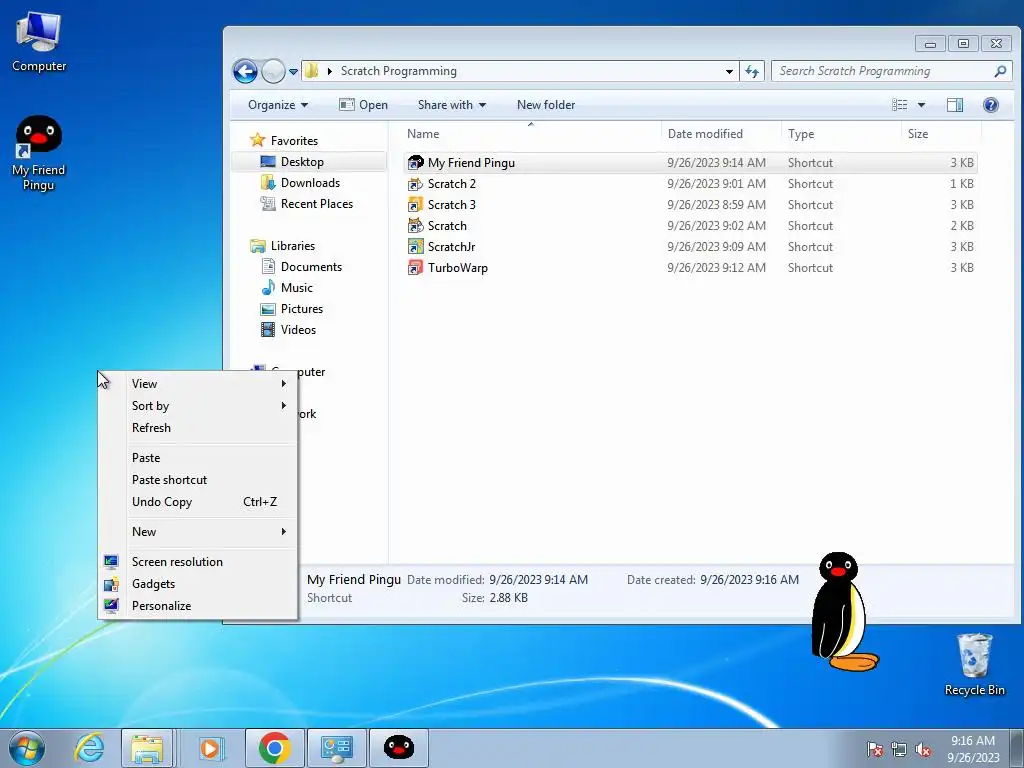Click the New folder button
The width and height of the screenshot is (1024, 768).
[x=546, y=105]
